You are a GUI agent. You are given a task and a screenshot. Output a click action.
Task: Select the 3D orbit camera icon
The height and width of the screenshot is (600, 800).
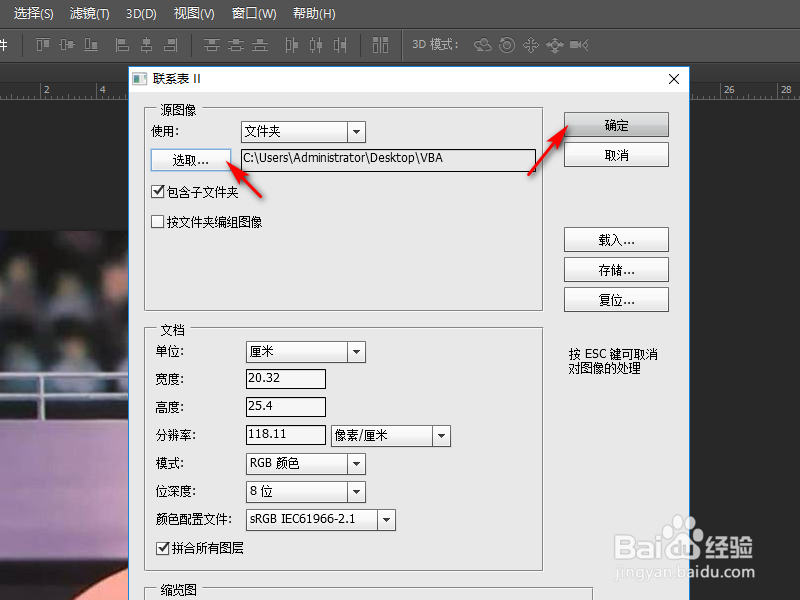[x=483, y=45]
